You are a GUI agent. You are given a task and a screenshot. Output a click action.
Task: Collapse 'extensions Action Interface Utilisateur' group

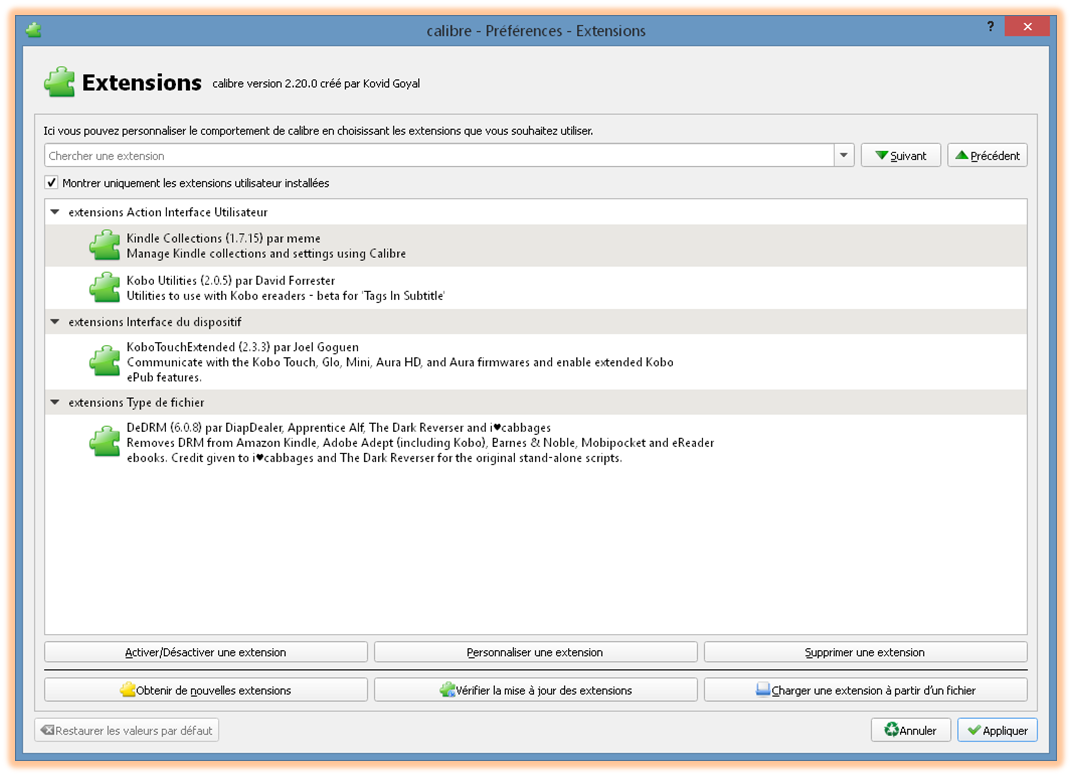(55, 212)
